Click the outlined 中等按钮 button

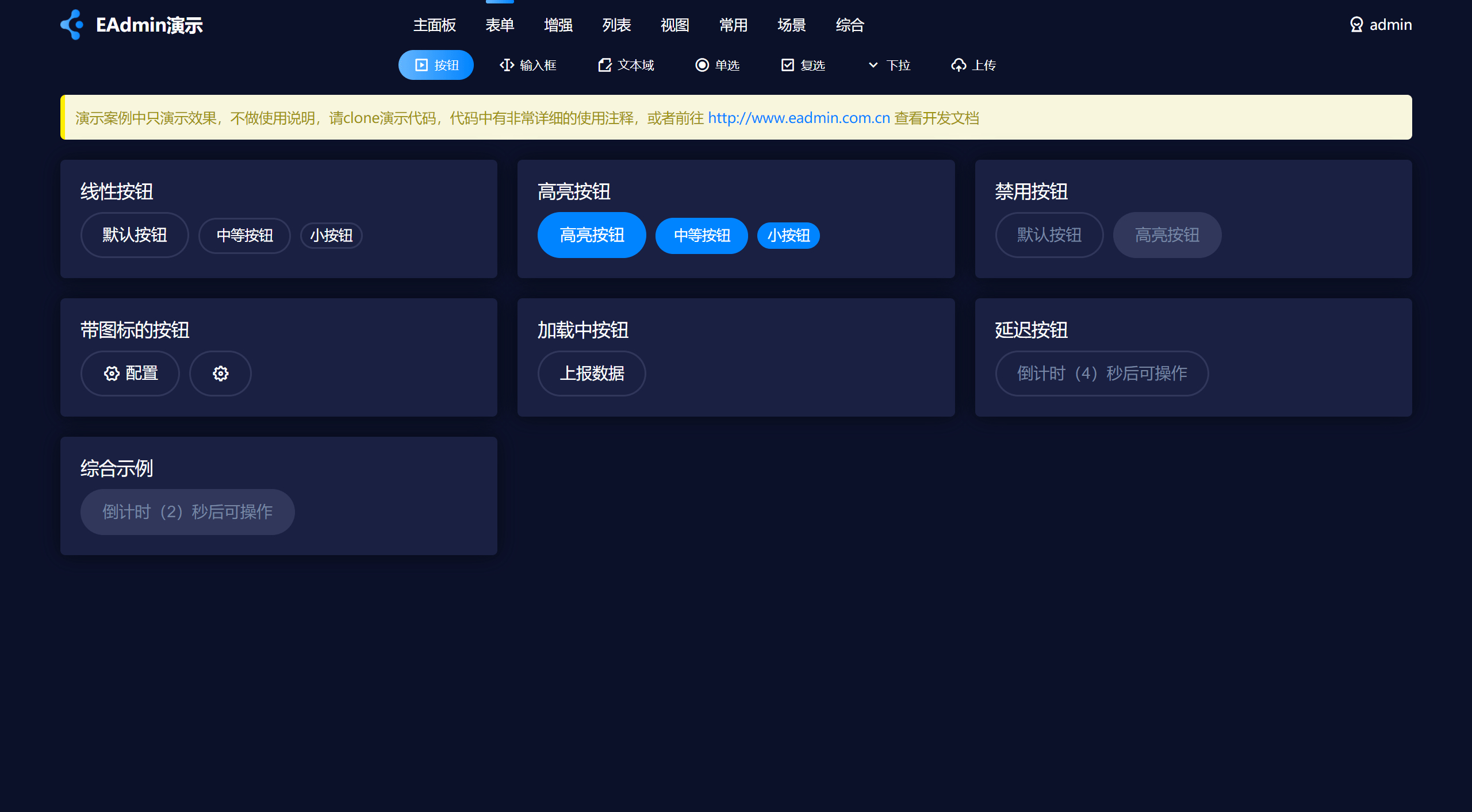pyautogui.click(x=244, y=236)
